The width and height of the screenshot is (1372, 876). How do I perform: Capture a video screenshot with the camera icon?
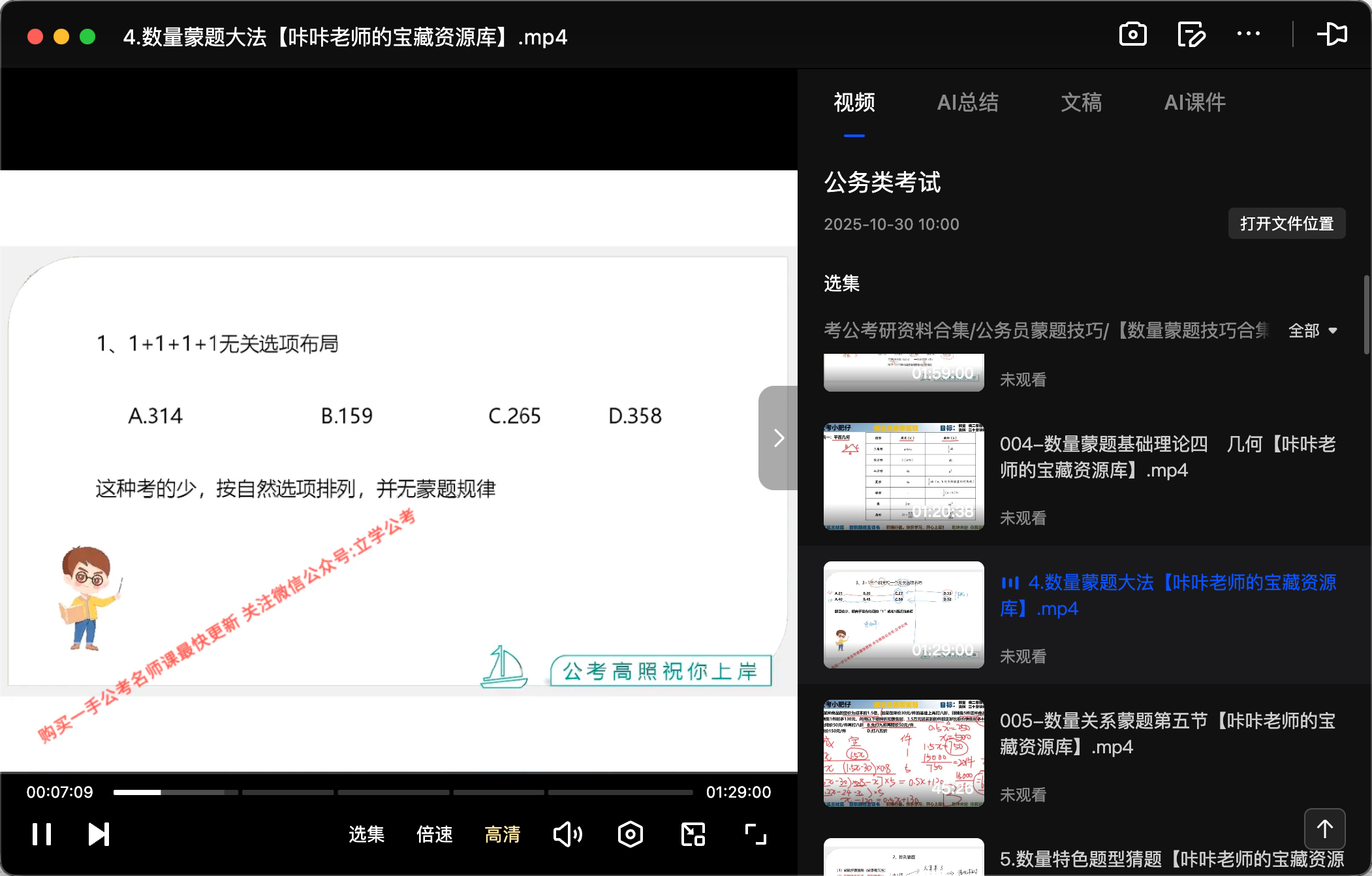[x=1133, y=34]
